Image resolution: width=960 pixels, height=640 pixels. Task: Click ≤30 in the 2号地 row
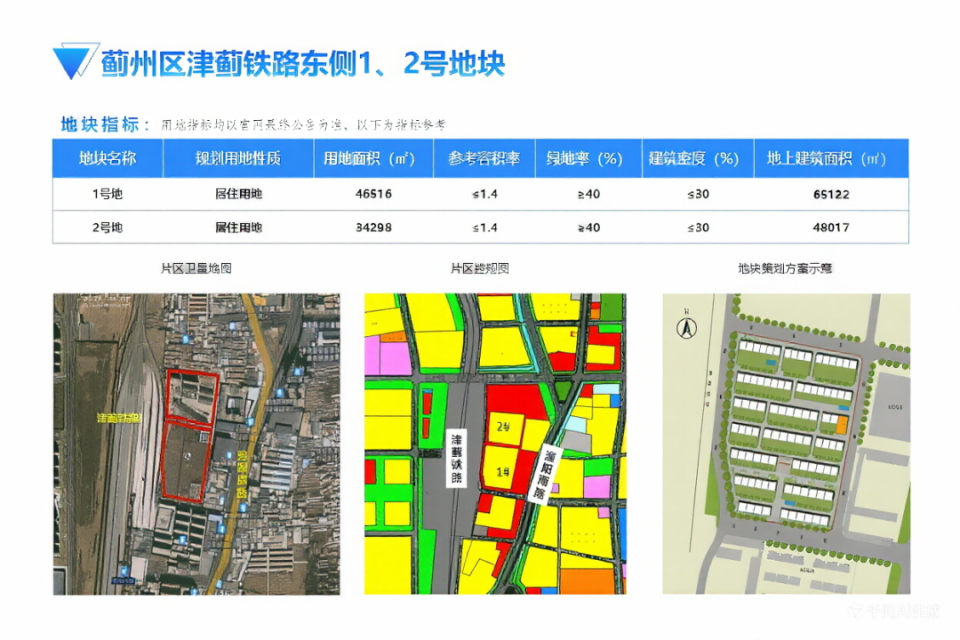point(698,228)
